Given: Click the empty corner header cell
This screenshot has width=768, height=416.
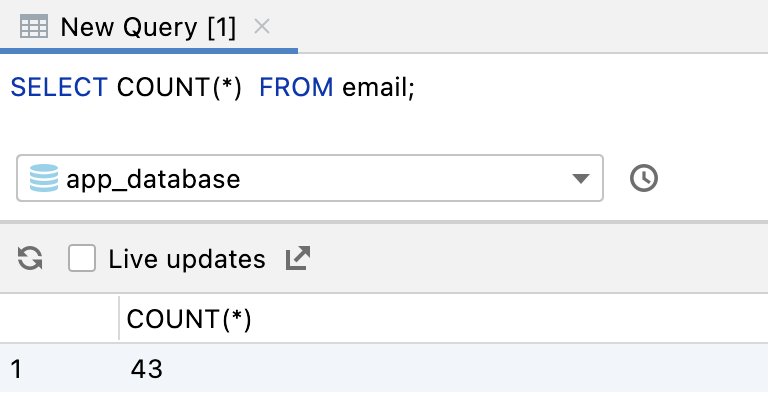Looking at the screenshot, I should [59, 319].
